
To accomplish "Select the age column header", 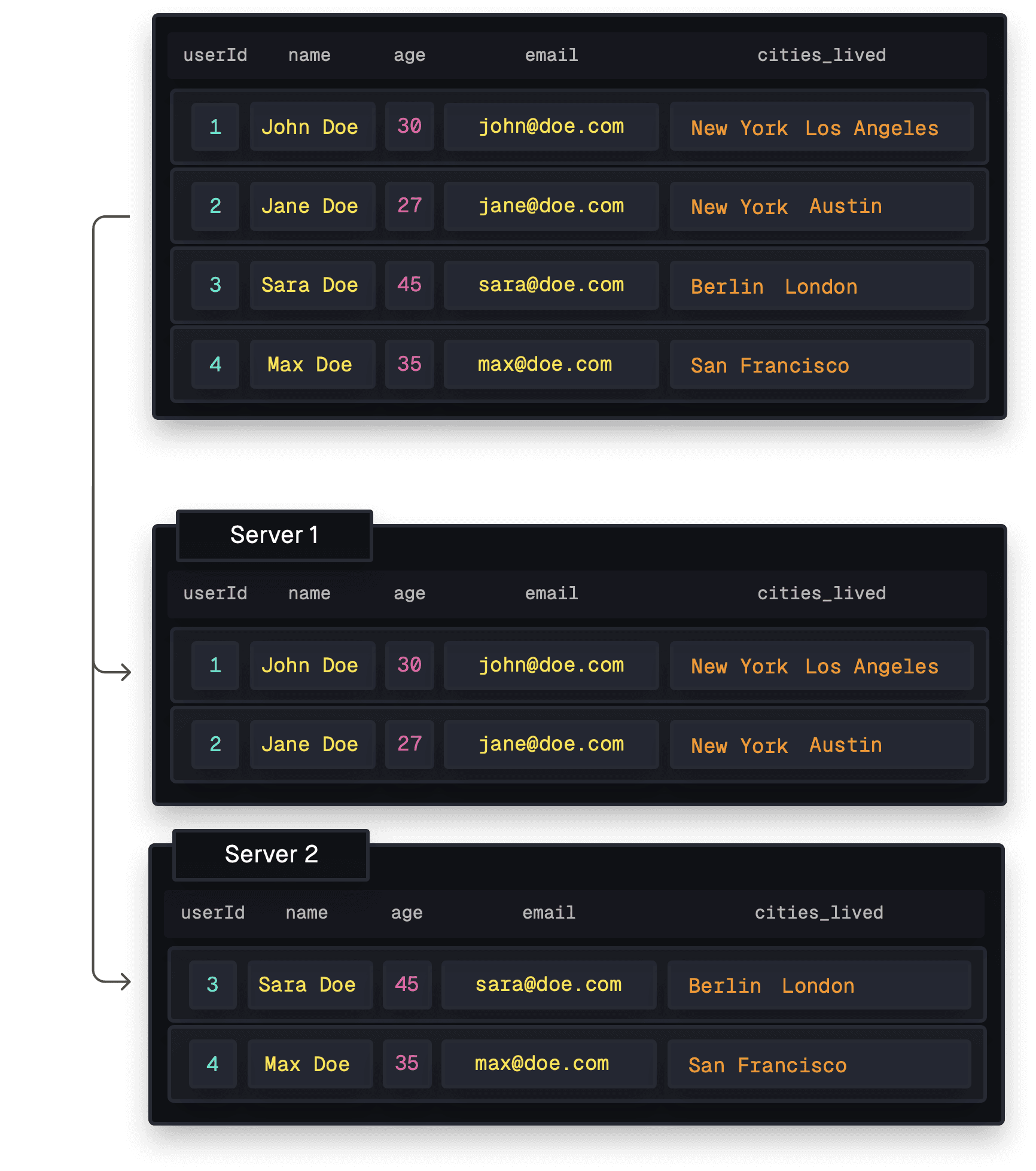I will (409, 54).
